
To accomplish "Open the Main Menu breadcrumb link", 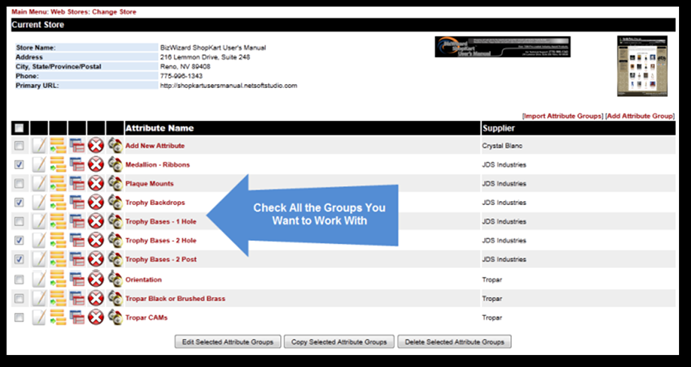I will pos(29,12).
